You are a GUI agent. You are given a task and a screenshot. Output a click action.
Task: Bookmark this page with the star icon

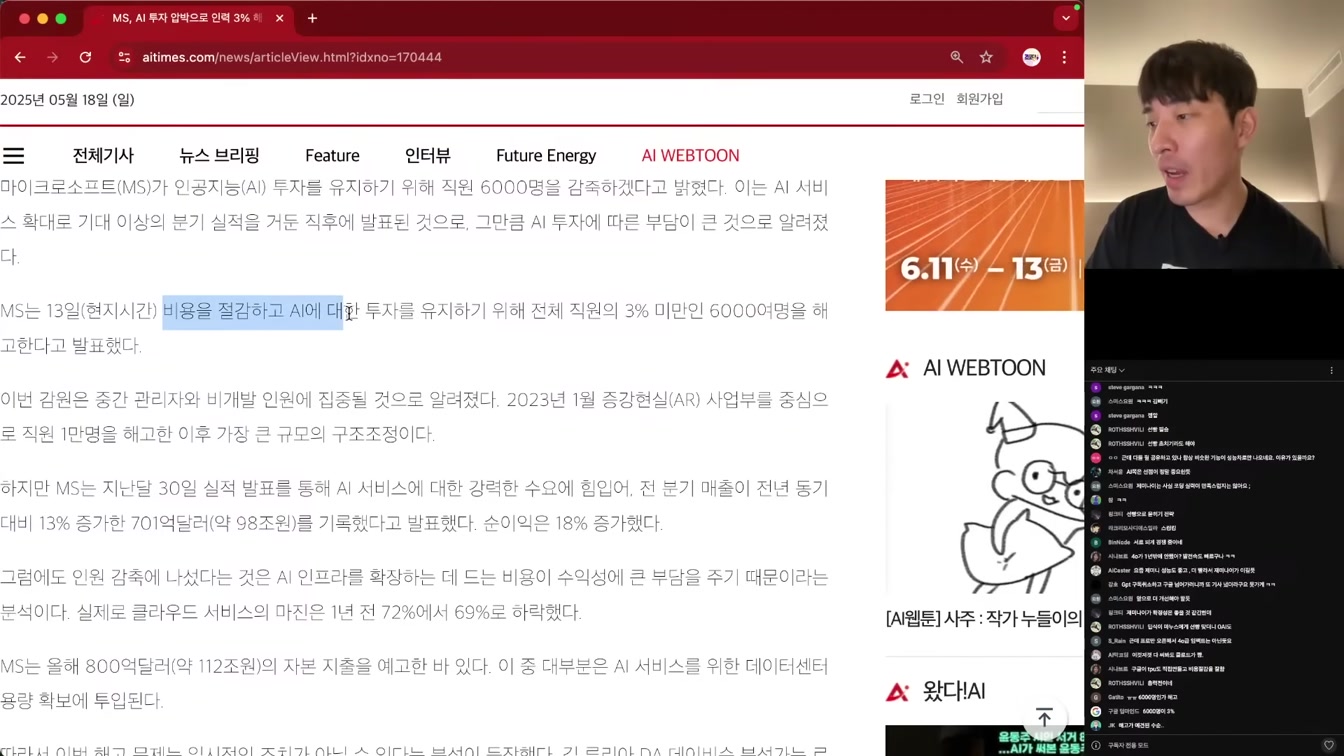(x=986, y=57)
